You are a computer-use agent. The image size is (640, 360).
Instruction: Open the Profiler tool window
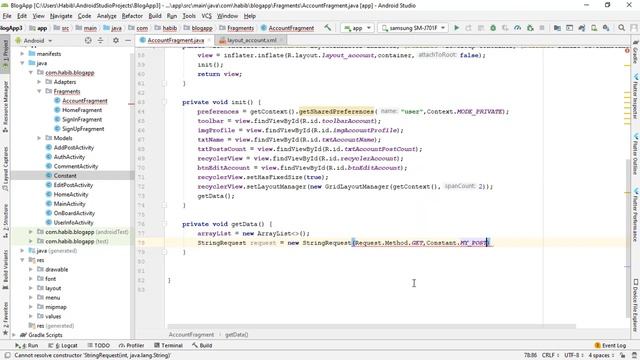(x=131, y=345)
